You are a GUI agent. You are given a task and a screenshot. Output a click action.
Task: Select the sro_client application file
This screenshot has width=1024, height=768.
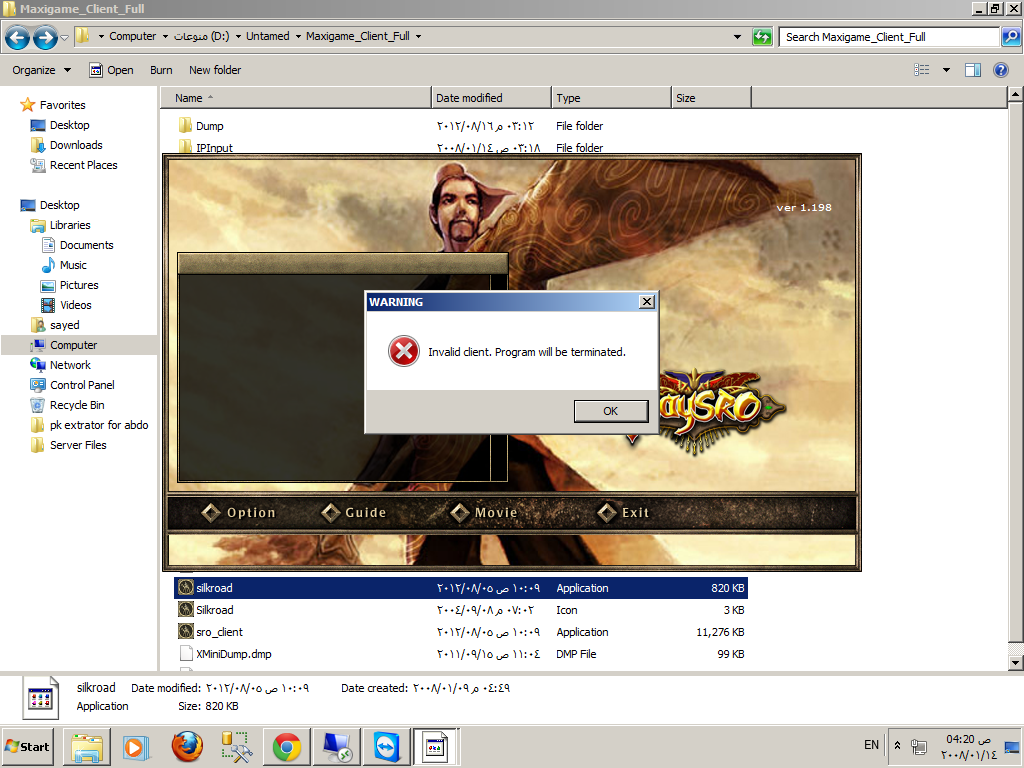pos(461,632)
